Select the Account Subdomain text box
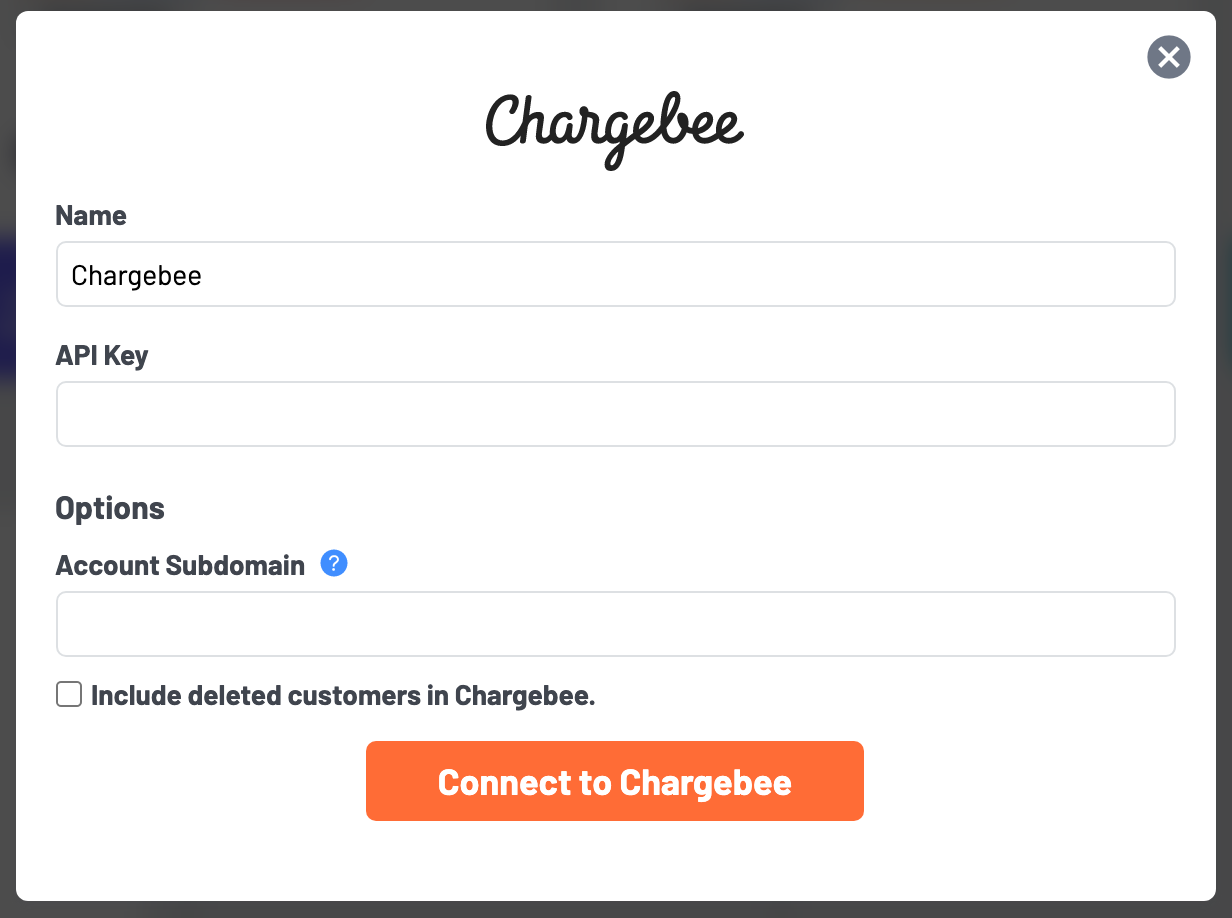This screenshot has height=918, width=1232. tap(616, 624)
